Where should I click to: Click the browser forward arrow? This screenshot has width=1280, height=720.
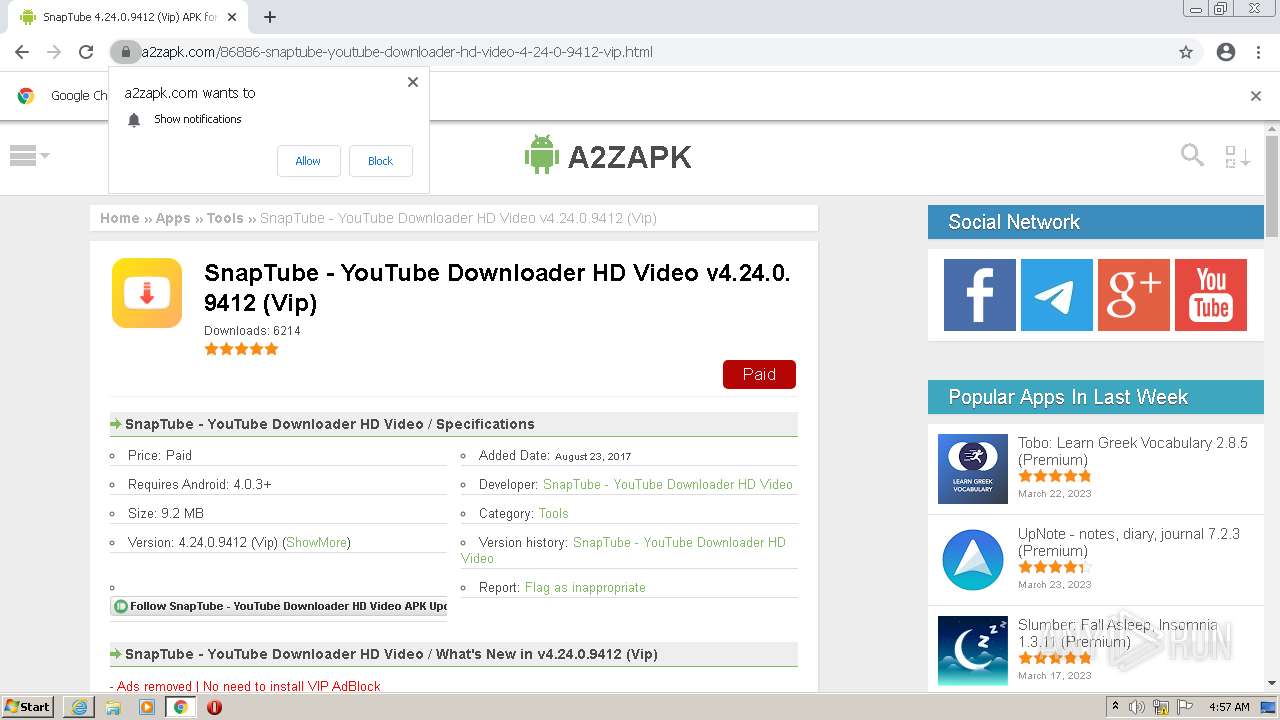[54, 52]
